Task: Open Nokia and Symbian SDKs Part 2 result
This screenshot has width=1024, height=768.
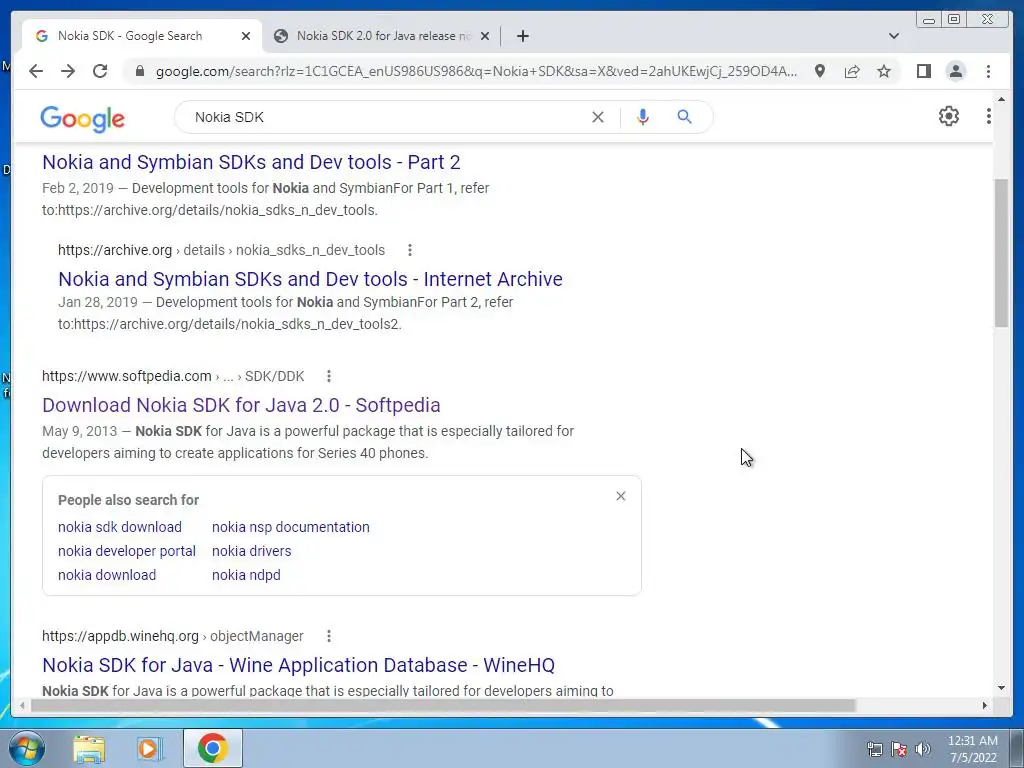Action: click(x=251, y=162)
